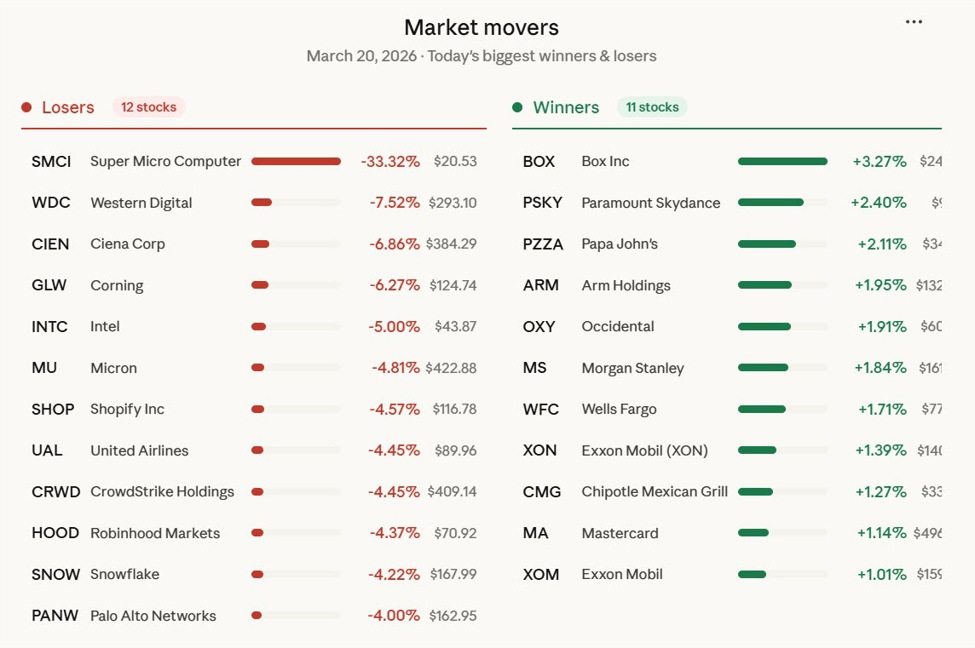Image resolution: width=975 pixels, height=648 pixels.
Task: Click the Intel $43.87 price value
Action: pyautogui.click(x=456, y=326)
